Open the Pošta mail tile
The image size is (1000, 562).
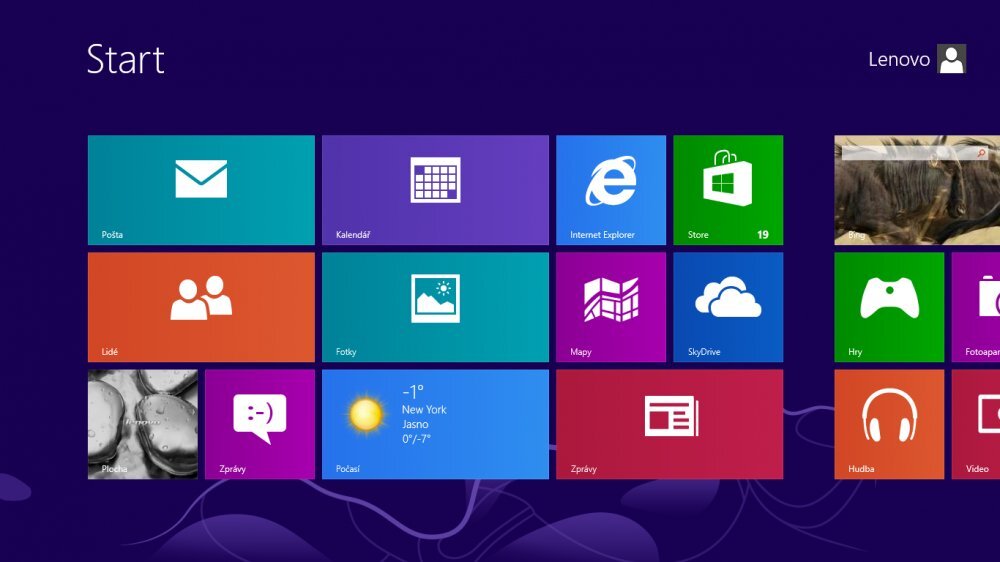click(x=201, y=189)
